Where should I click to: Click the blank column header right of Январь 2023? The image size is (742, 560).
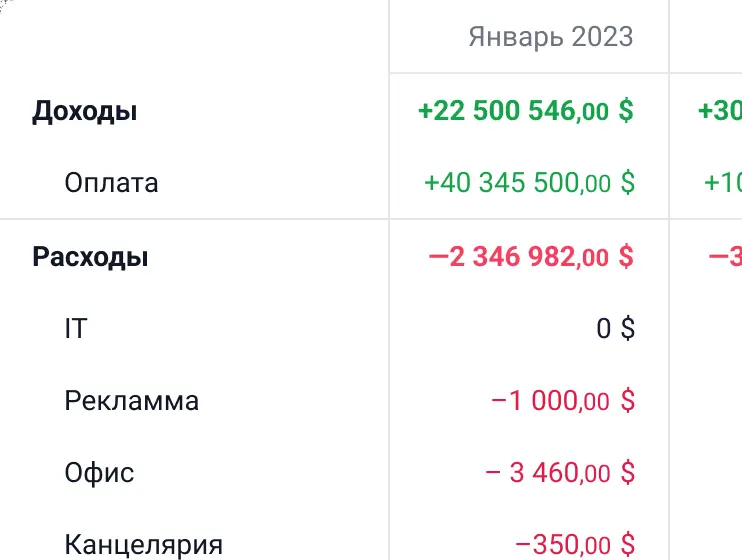(x=705, y=37)
